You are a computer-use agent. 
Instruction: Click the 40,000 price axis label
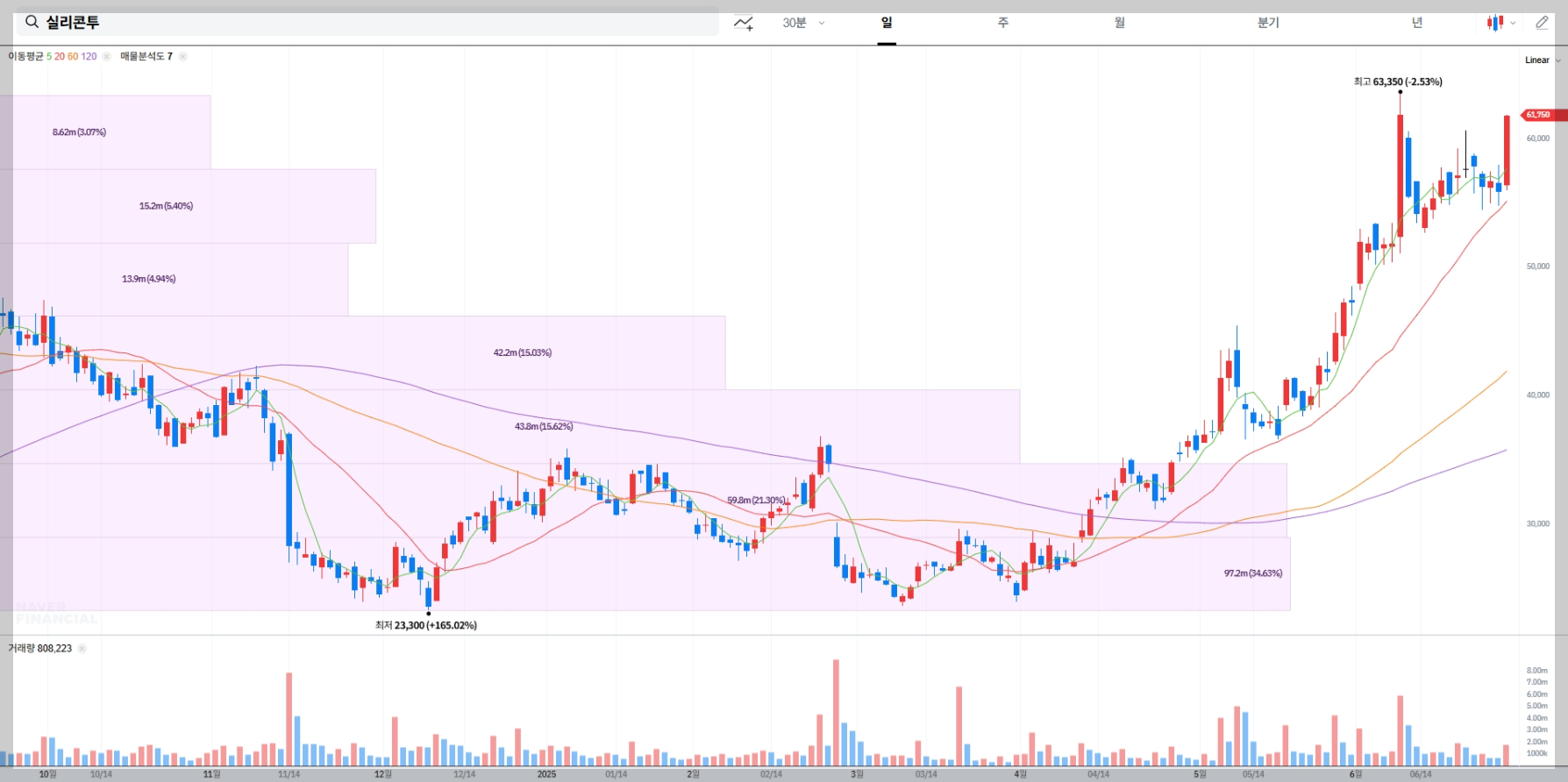point(1538,395)
